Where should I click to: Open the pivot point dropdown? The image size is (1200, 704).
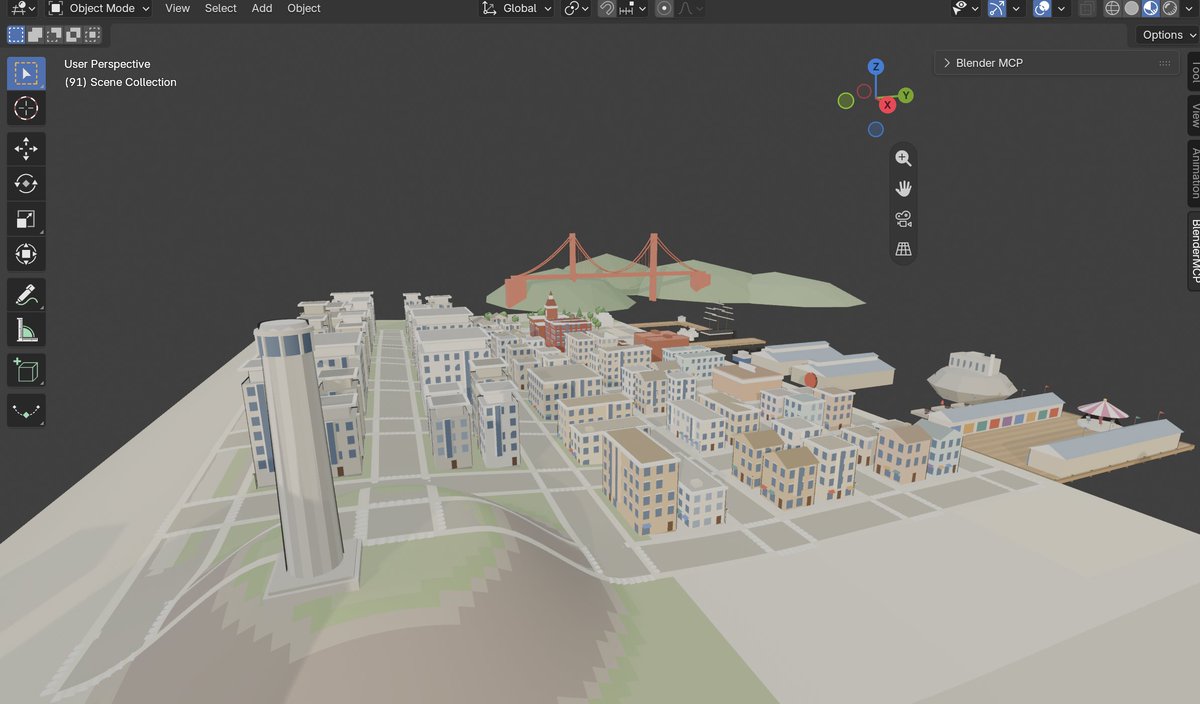(577, 8)
